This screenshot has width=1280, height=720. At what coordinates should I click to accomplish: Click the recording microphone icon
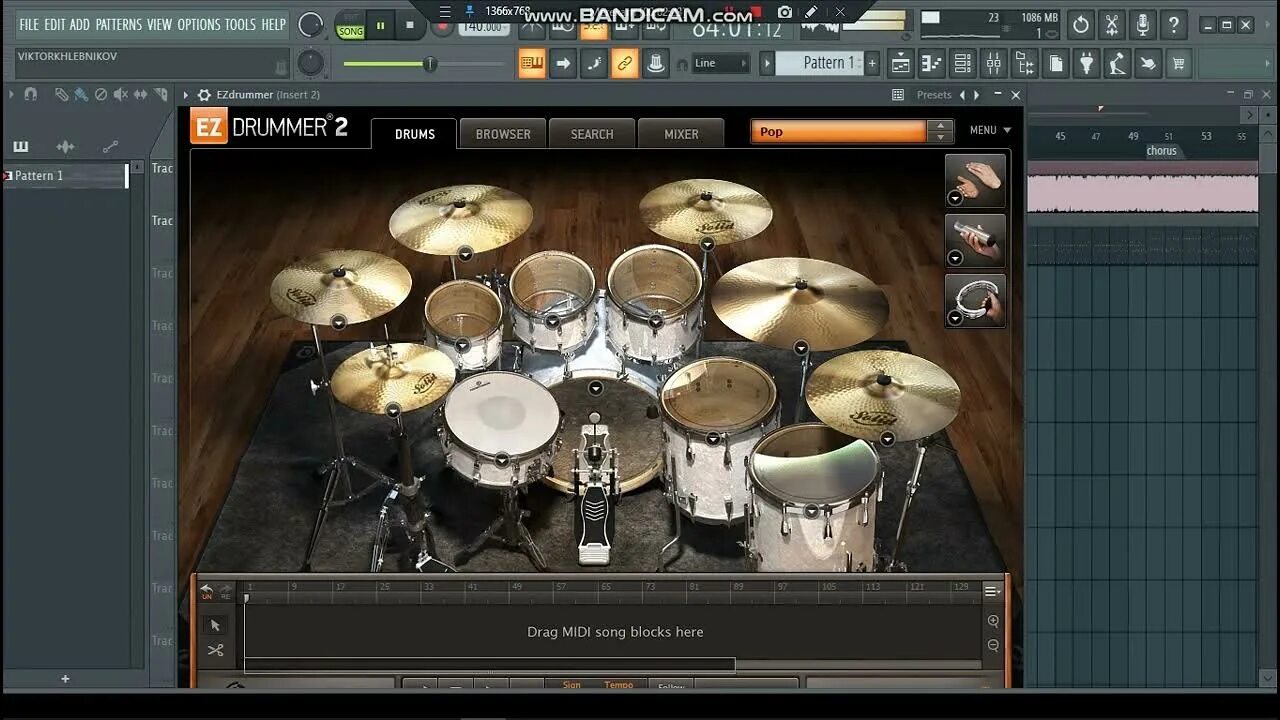[1141, 25]
